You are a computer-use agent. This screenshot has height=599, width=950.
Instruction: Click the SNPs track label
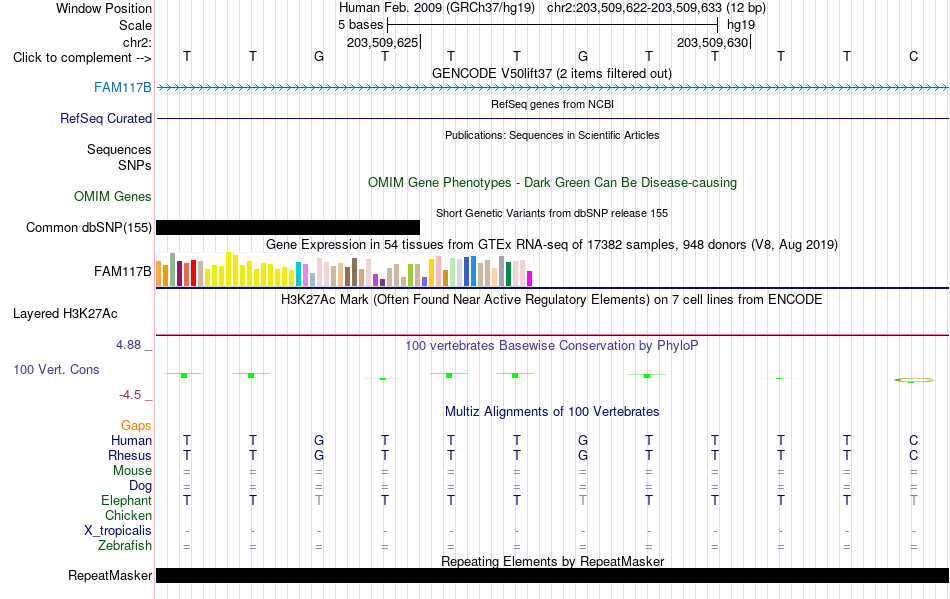[x=135, y=165]
